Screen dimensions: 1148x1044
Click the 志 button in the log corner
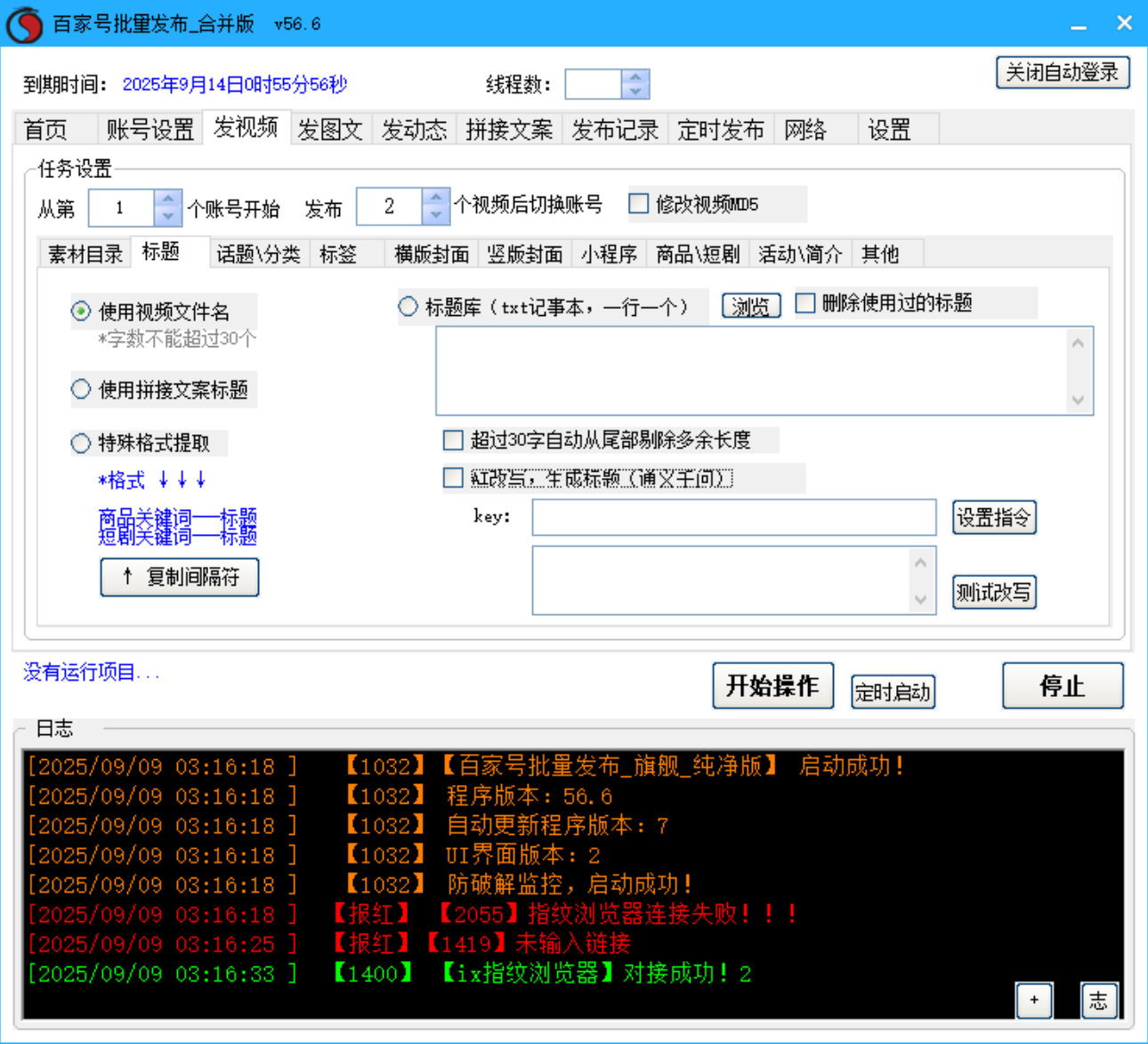(x=1099, y=1000)
